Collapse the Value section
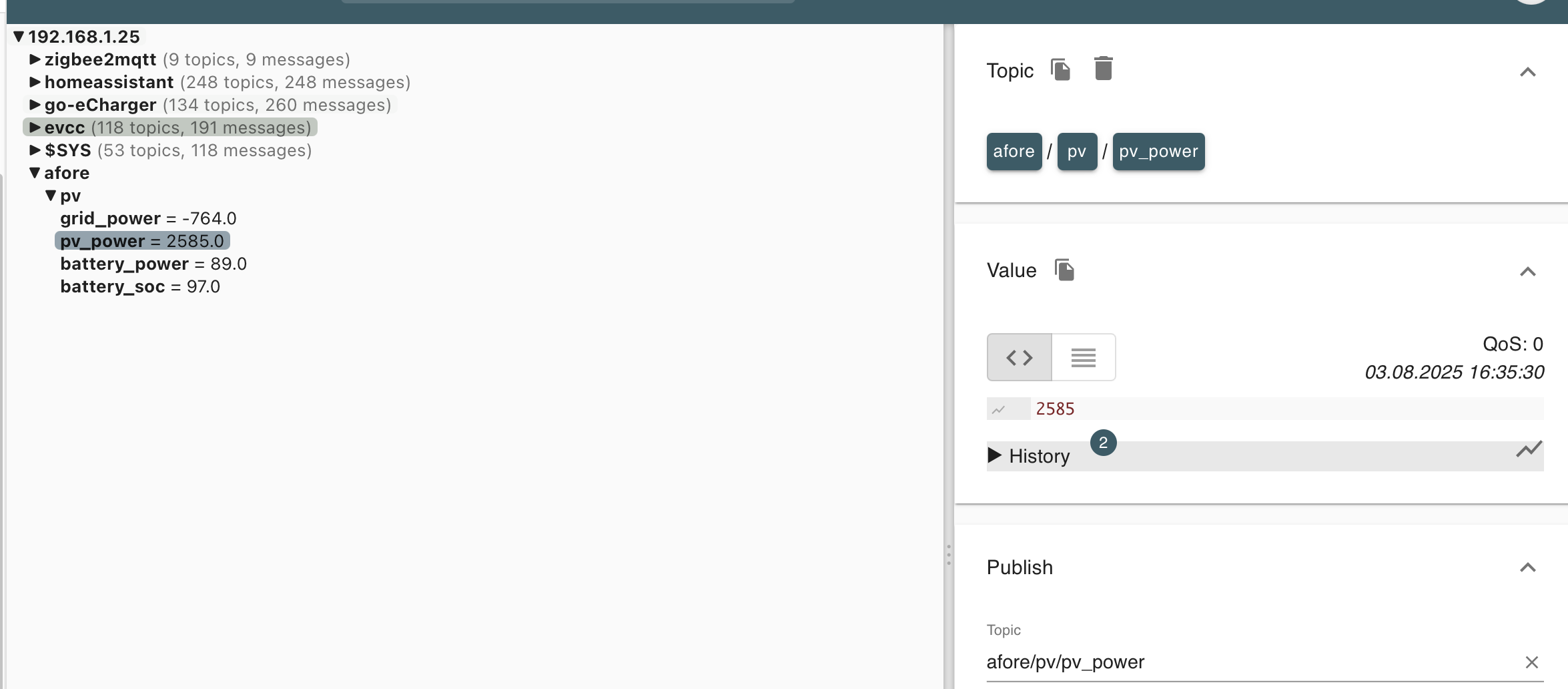This screenshot has height=689, width=1568. (1527, 272)
